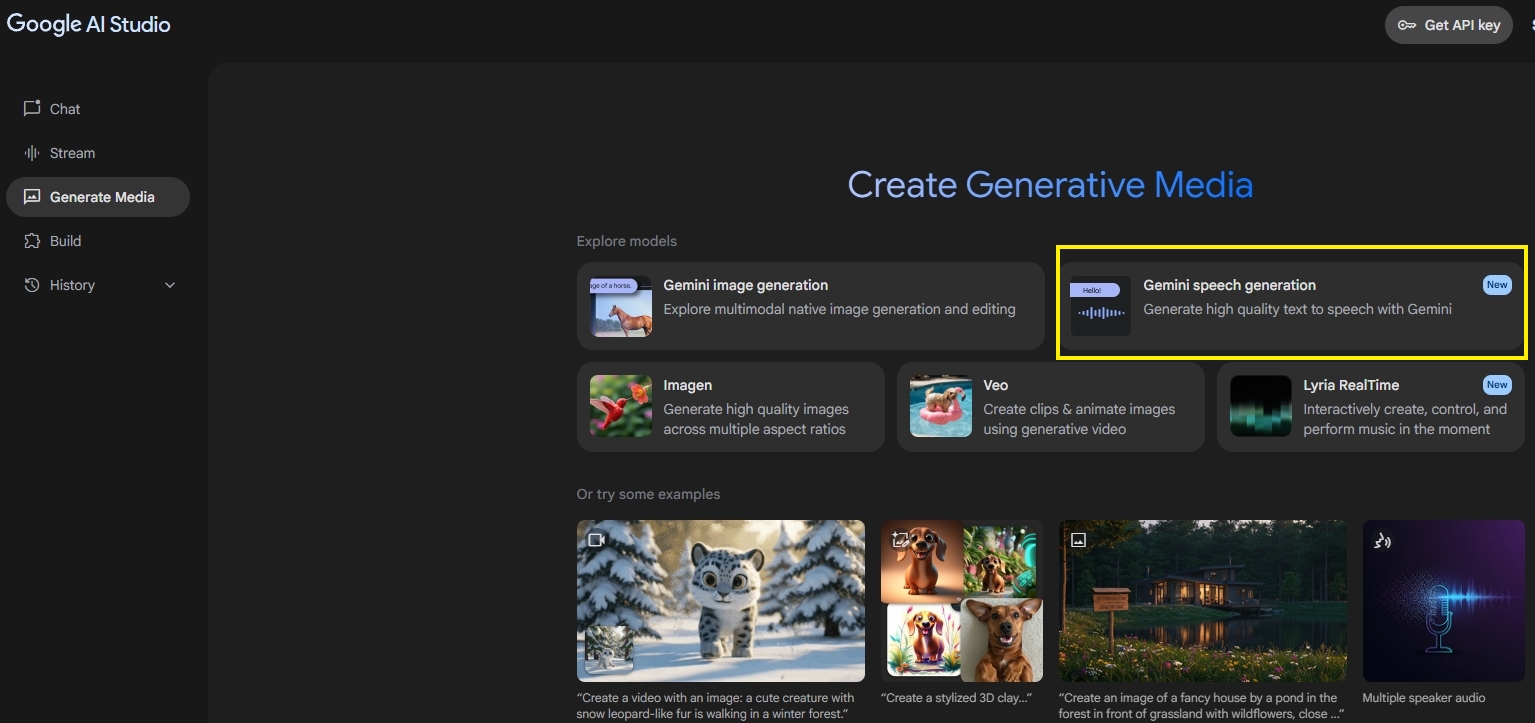This screenshot has width=1535, height=723.
Task: Click speech icon on microphone example
Action: tap(1383, 541)
